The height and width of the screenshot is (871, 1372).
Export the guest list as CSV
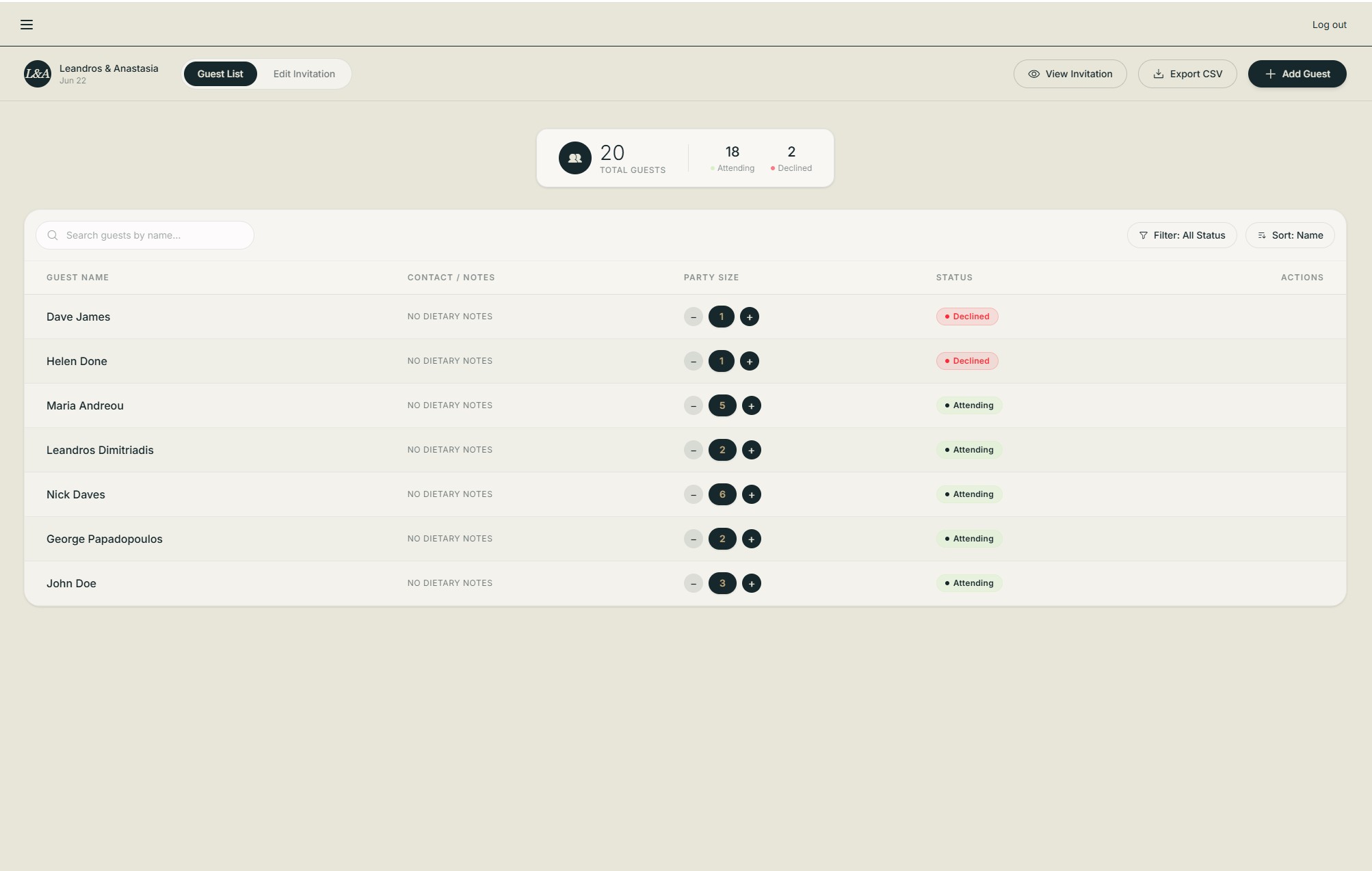(1187, 74)
